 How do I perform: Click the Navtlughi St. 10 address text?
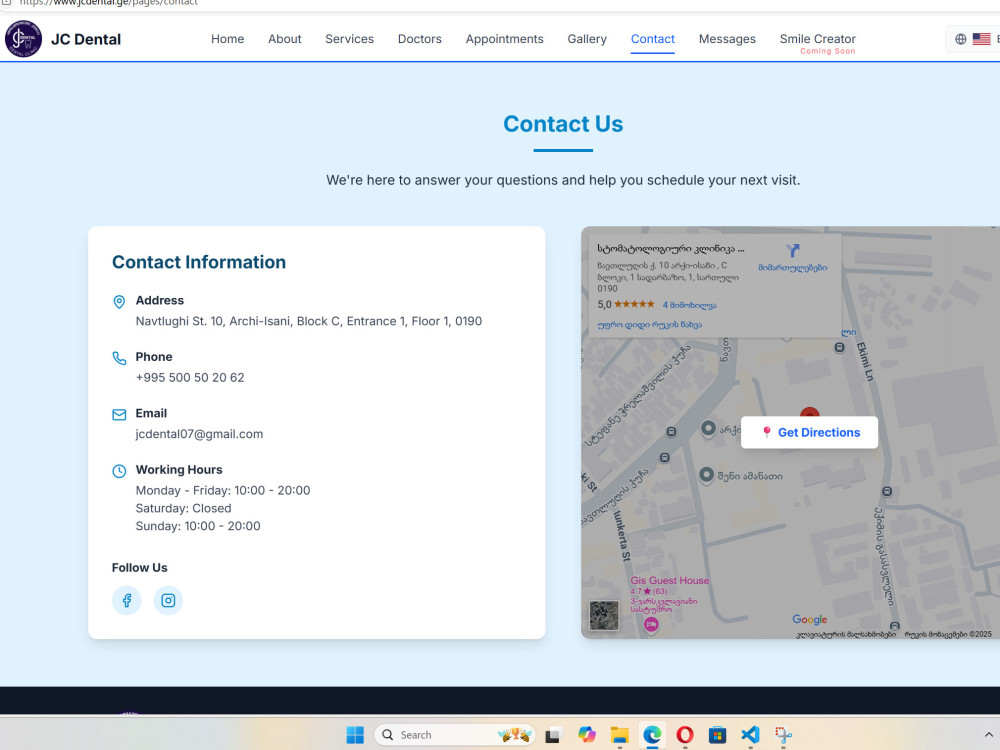(309, 321)
